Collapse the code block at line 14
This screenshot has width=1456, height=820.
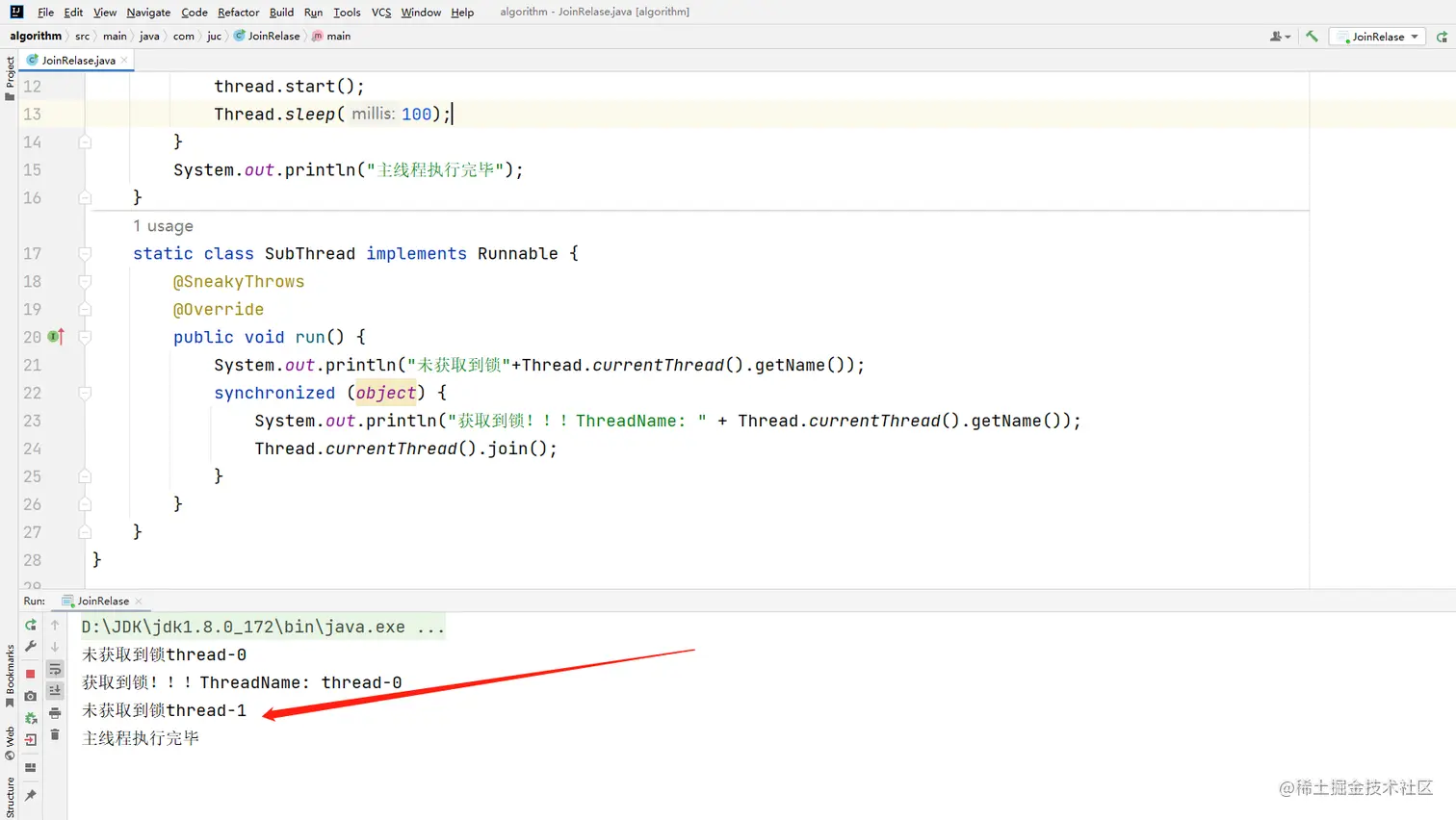point(85,141)
